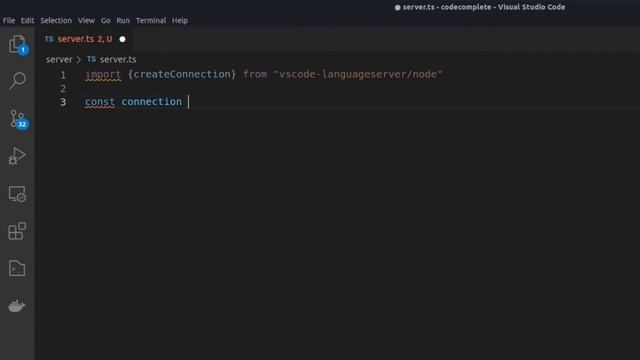640x360 pixels.
Task: Select the server.ts editor tab
Action: pyautogui.click(x=84, y=39)
